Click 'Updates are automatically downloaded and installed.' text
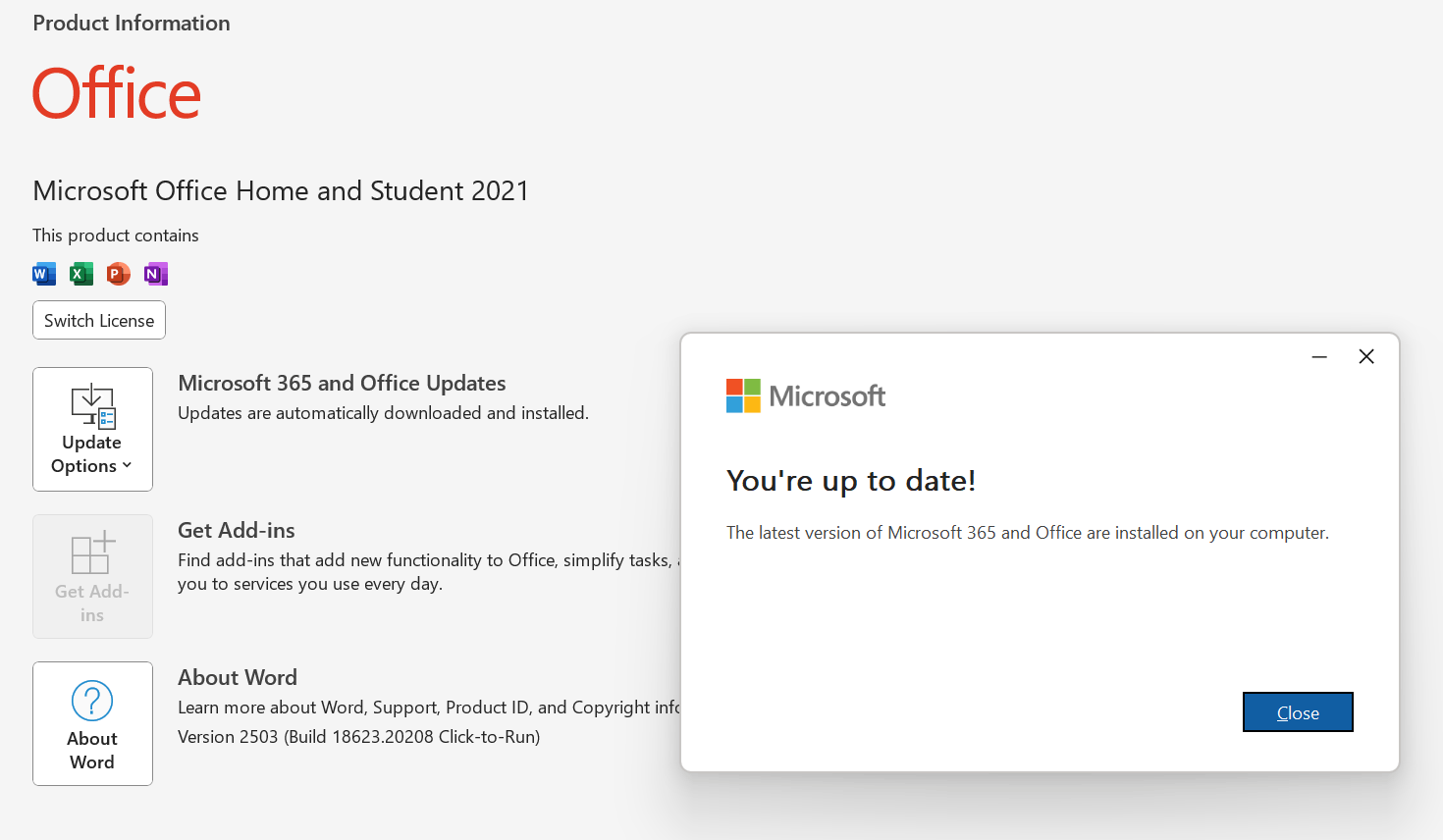 click(x=383, y=413)
